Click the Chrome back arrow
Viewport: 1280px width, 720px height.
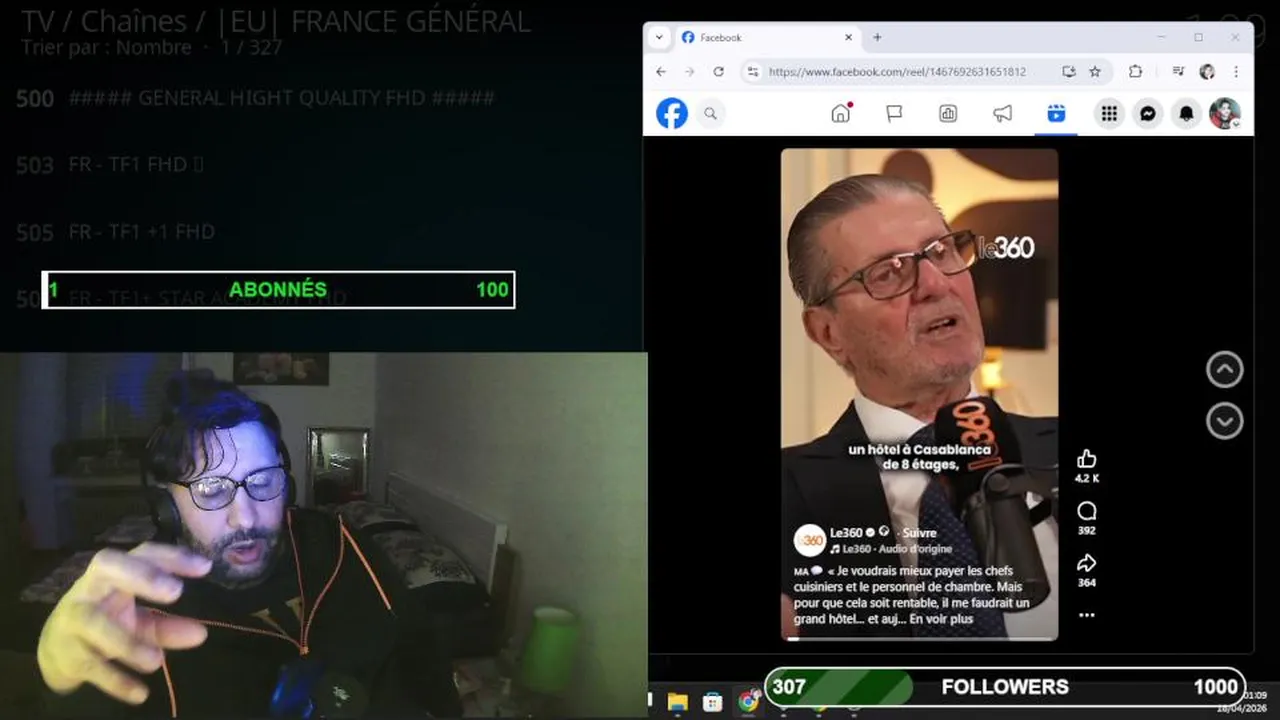pos(661,72)
